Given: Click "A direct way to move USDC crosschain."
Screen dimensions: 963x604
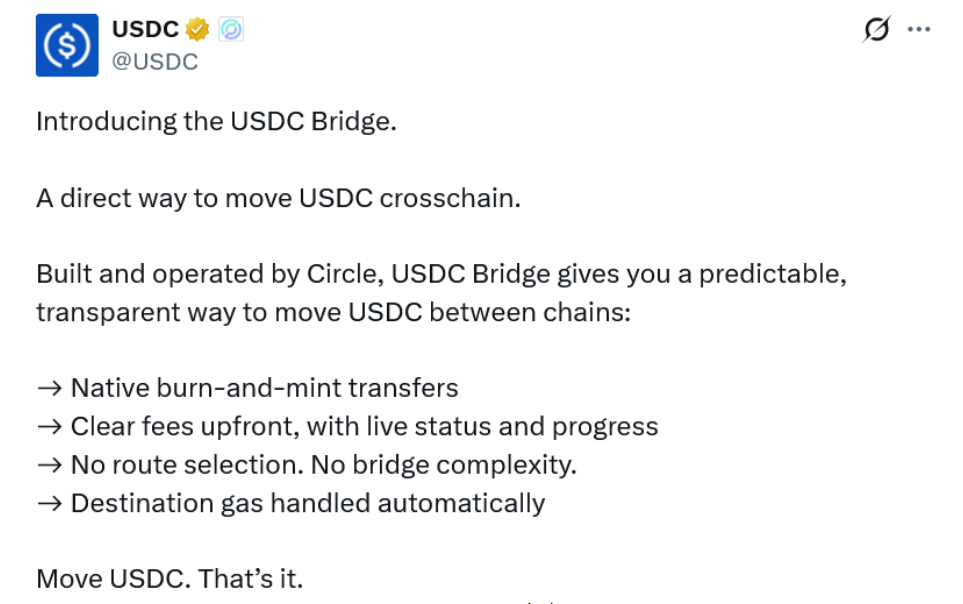Looking at the screenshot, I should pyautogui.click(x=278, y=198).
